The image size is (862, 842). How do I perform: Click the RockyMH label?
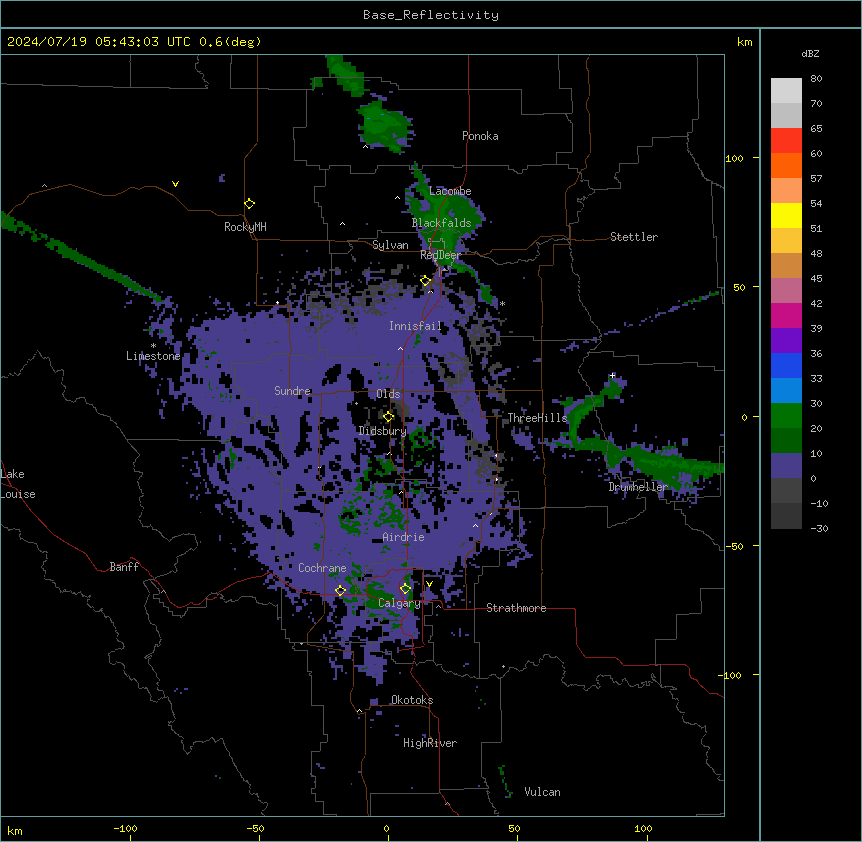pyautogui.click(x=245, y=227)
